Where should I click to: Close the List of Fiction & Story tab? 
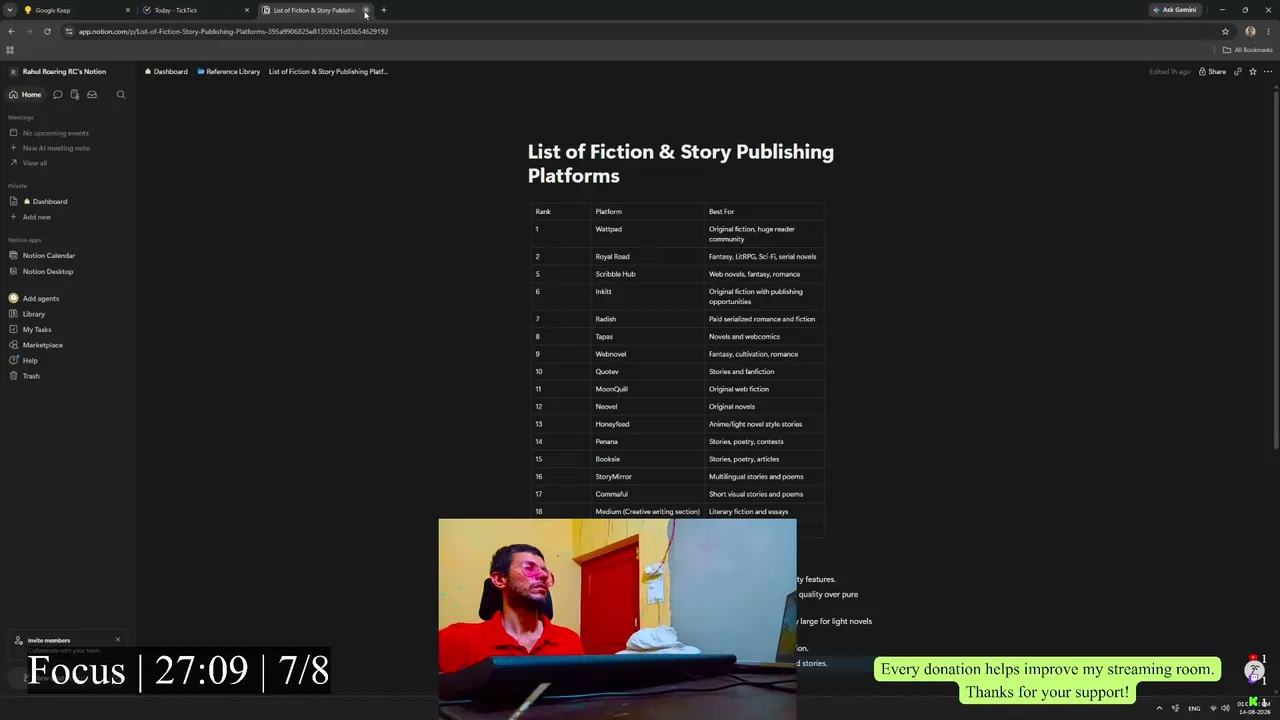366,10
